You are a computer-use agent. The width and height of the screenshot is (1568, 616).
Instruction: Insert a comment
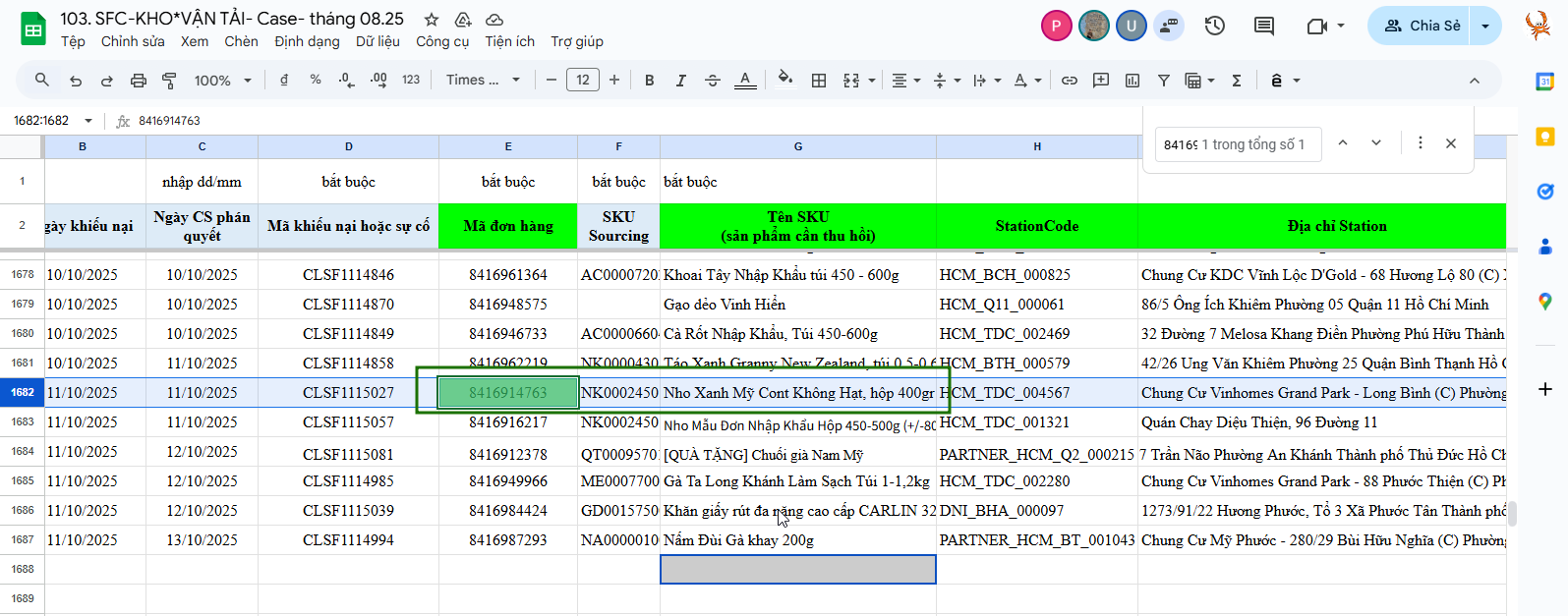[x=1101, y=81]
